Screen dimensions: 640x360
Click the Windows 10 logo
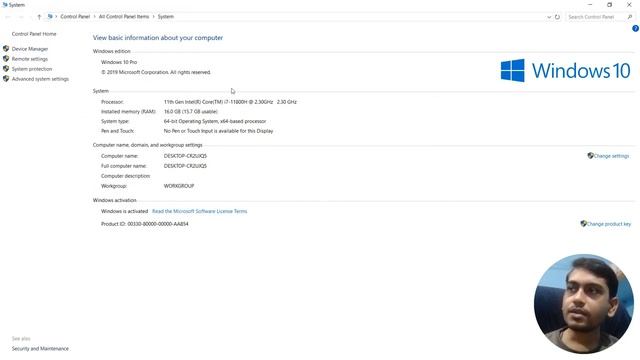[565, 71]
